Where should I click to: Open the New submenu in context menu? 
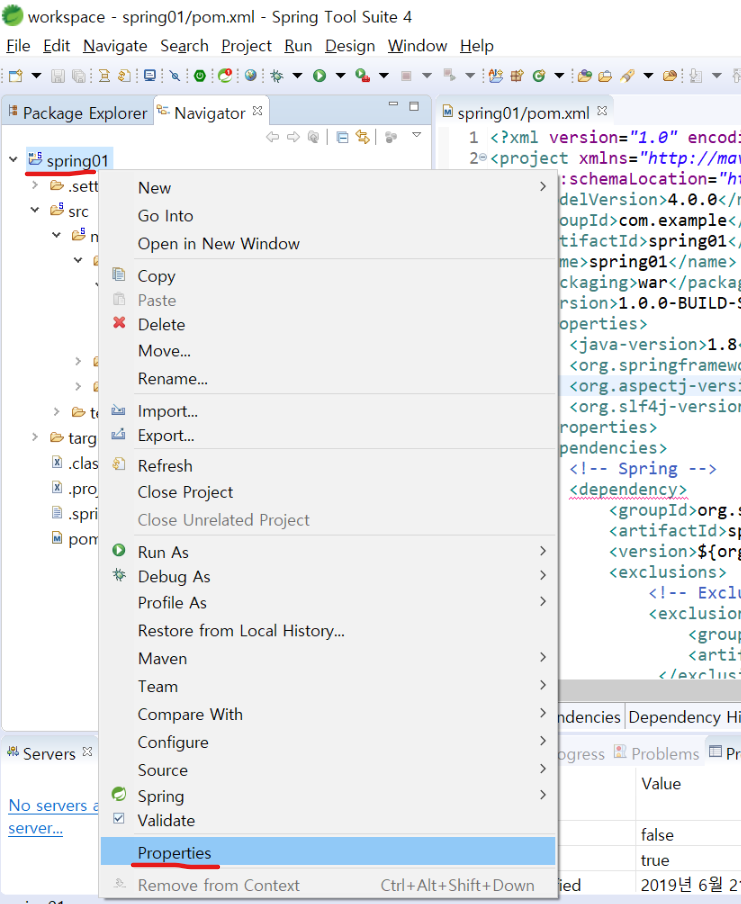tap(328, 187)
